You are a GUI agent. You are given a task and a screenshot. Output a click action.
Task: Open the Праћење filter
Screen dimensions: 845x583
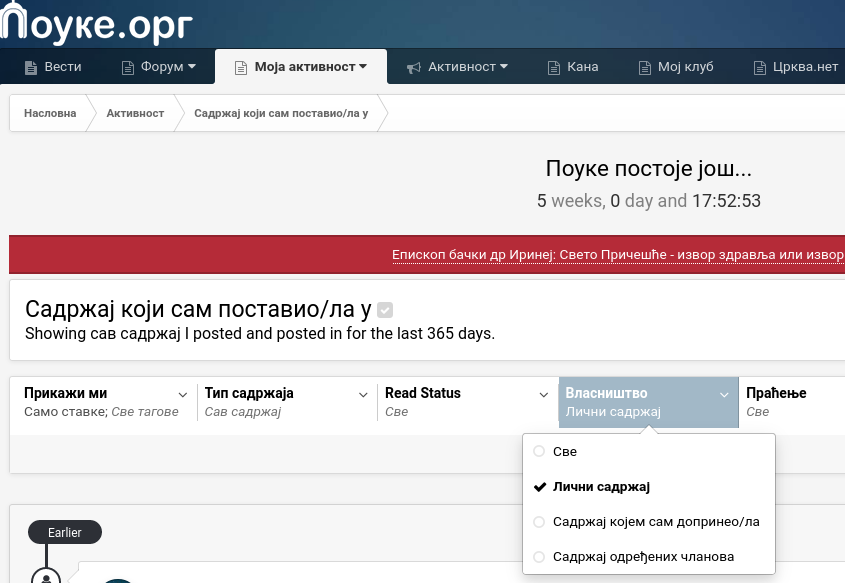[x=792, y=402]
